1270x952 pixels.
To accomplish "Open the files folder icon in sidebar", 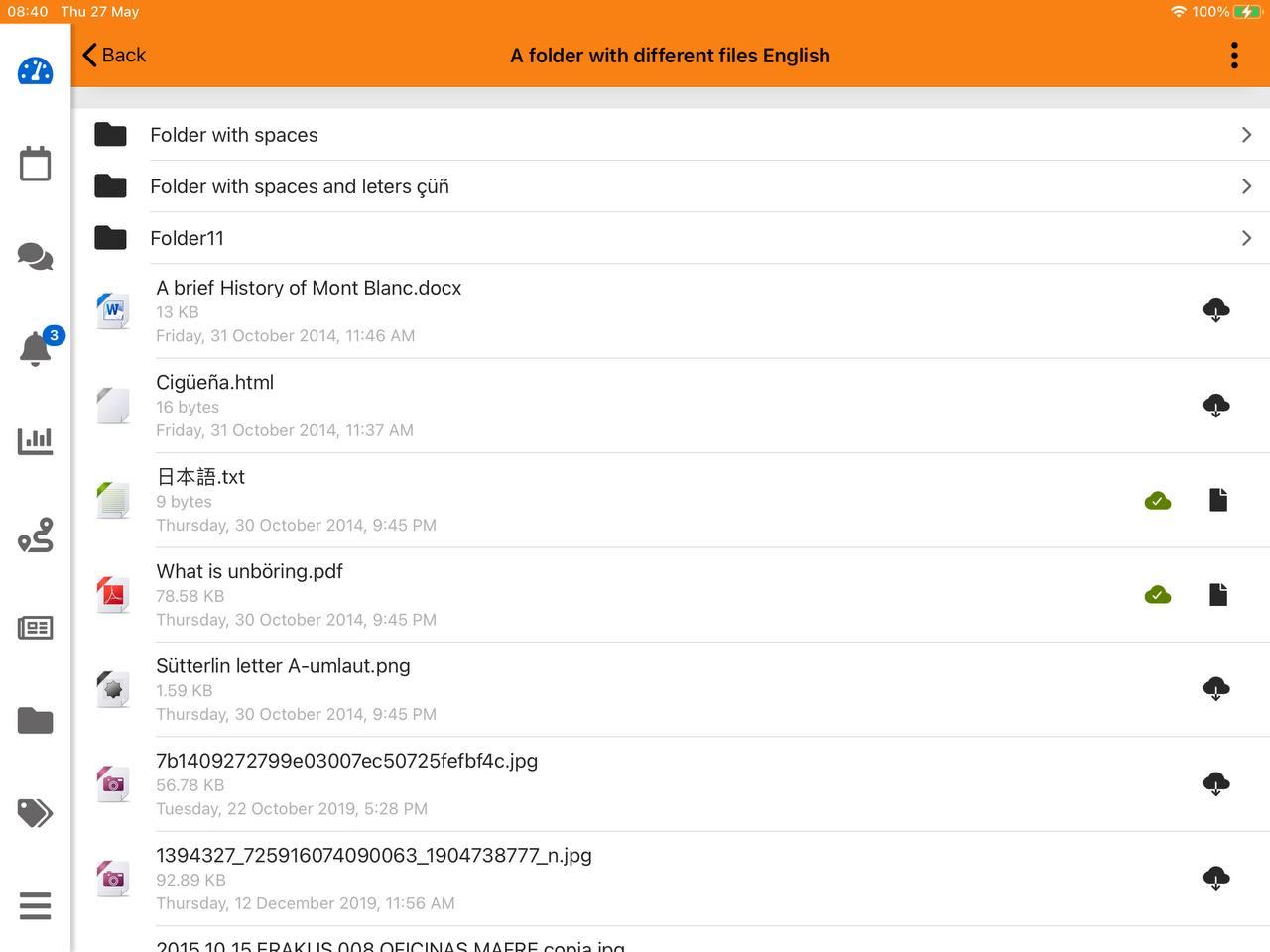I will (35, 721).
